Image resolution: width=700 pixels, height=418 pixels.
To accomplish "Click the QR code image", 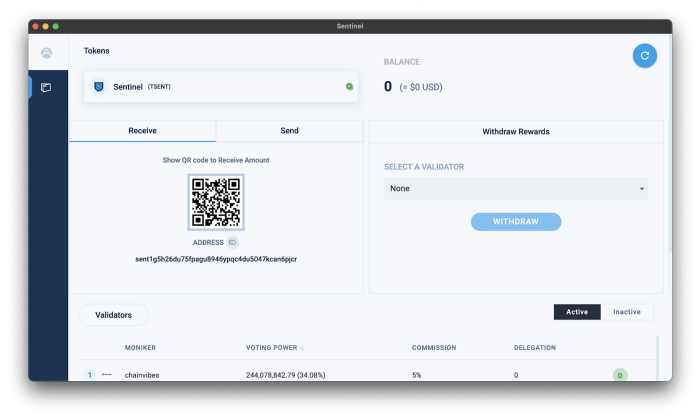I will tap(216, 202).
